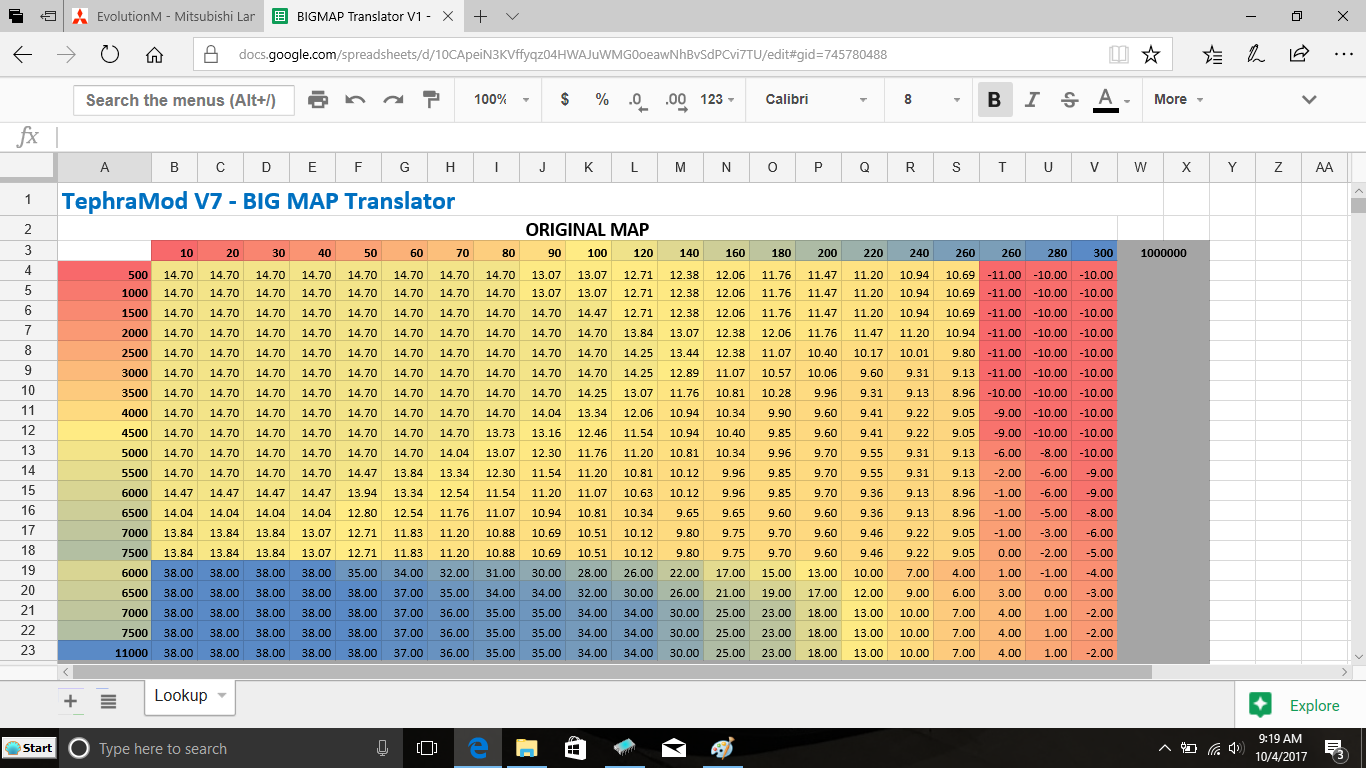Click the Print icon in the toolbar
Image resolution: width=1366 pixels, height=768 pixels.
[318, 99]
